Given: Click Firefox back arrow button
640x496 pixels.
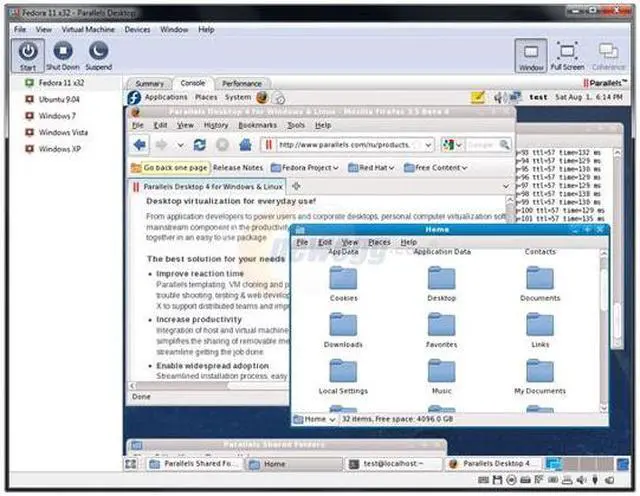Looking at the screenshot, I should [x=140, y=145].
